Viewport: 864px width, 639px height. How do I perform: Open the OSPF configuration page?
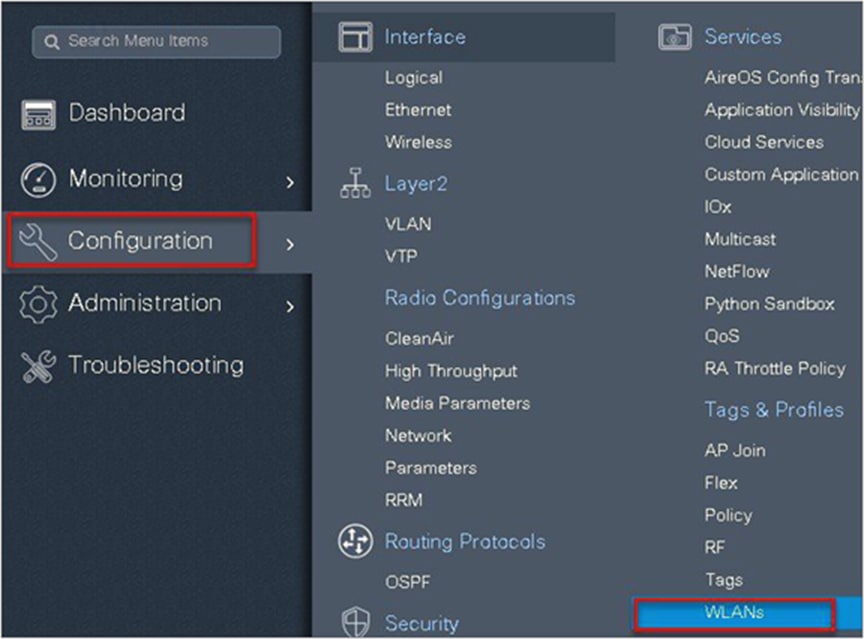click(408, 582)
